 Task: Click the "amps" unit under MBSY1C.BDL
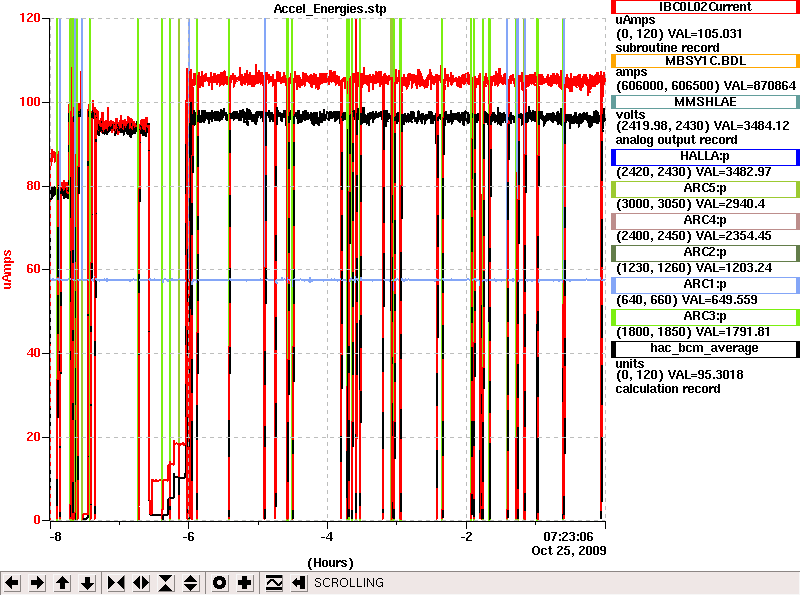pos(631,72)
